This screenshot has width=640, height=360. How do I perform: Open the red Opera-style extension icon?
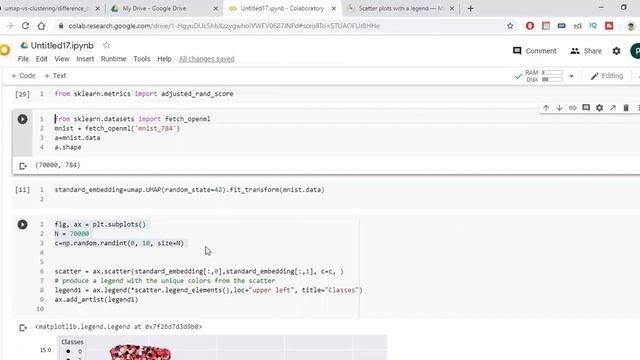(530, 26)
